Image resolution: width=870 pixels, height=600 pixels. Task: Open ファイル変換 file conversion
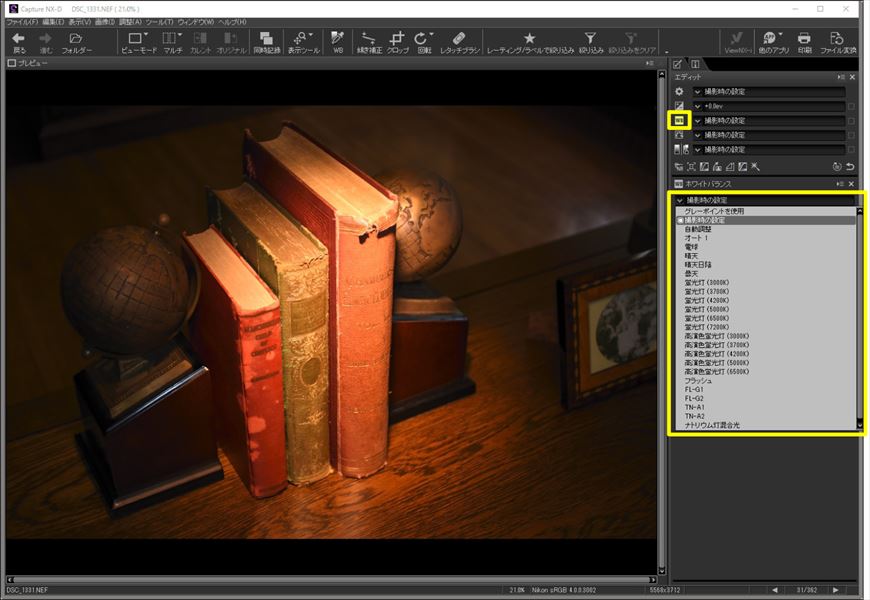[837, 42]
